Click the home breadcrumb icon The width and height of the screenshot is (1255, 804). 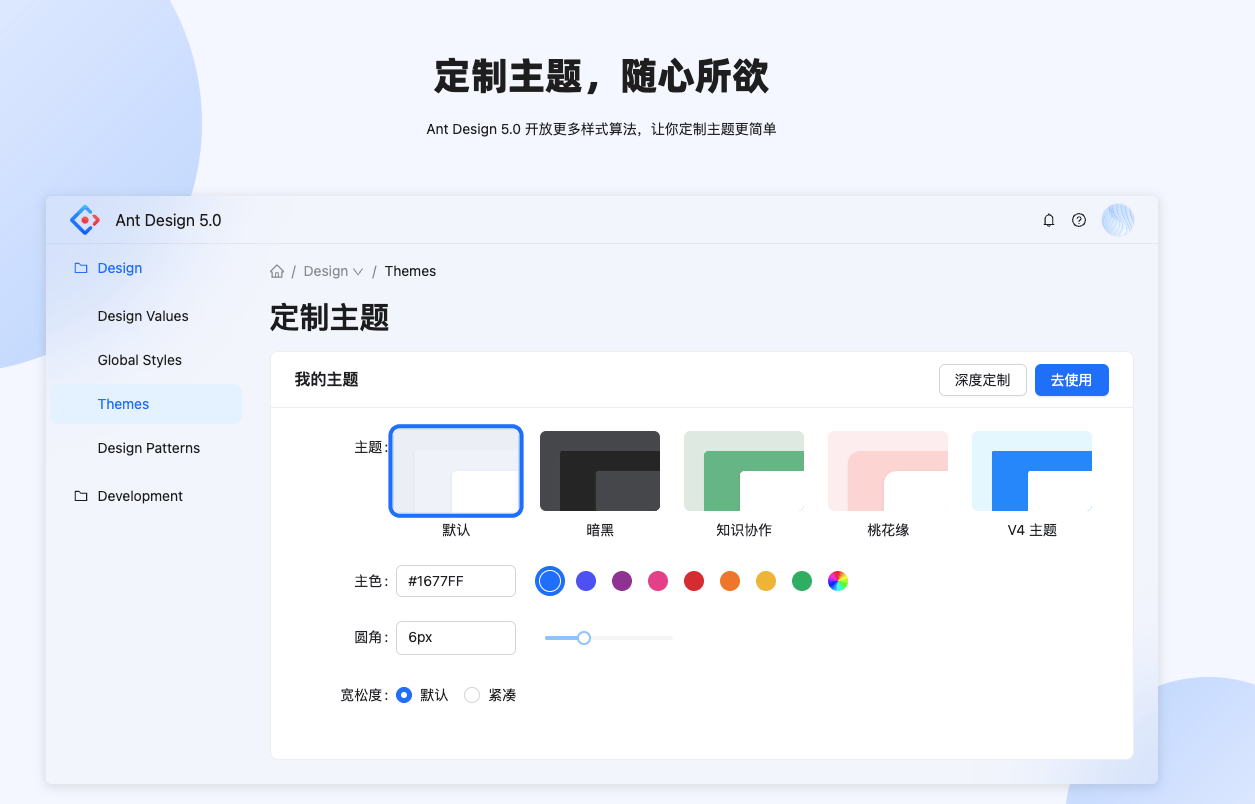click(x=277, y=271)
